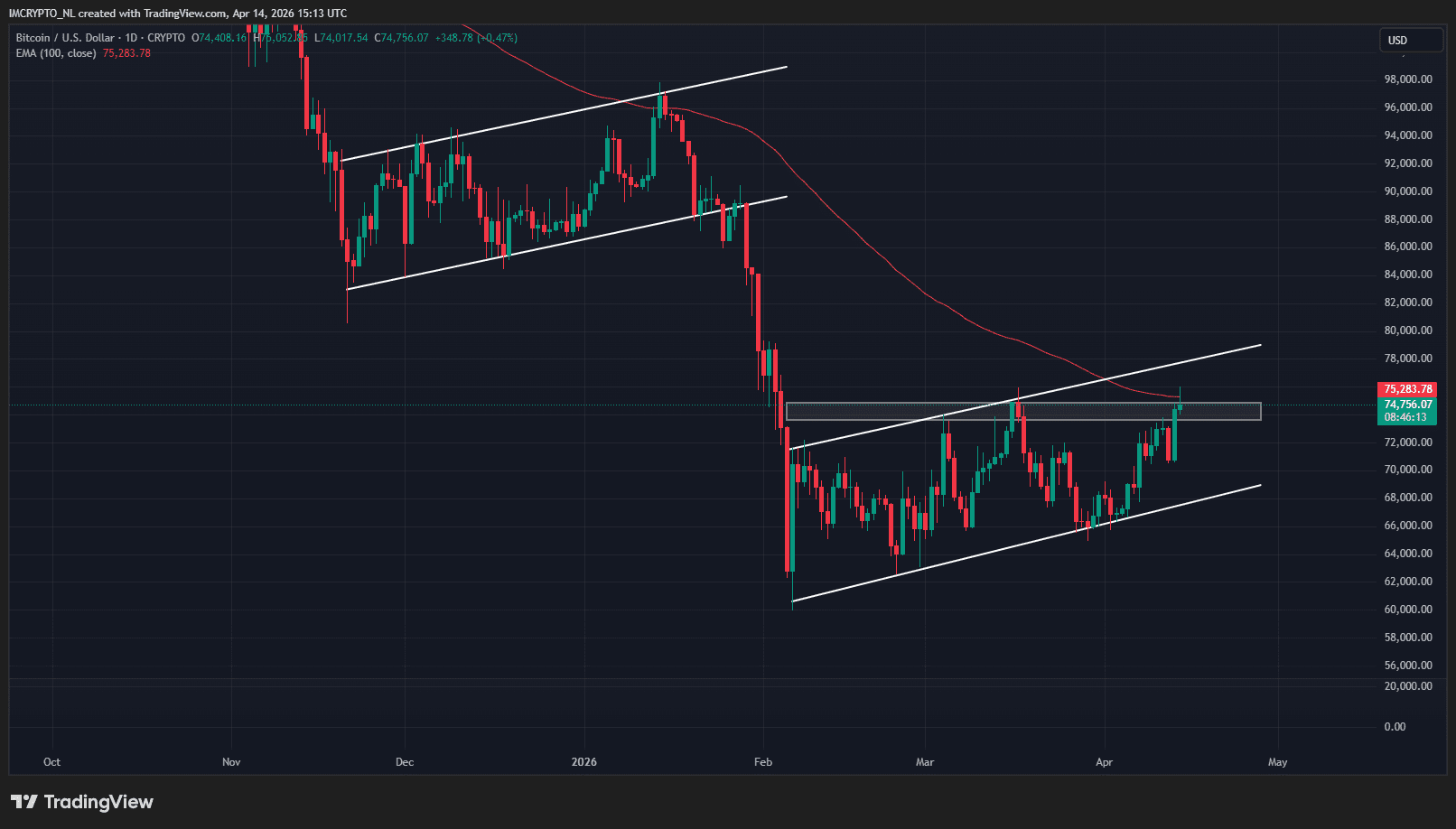Click the 2026 label on the time axis
The width and height of the screenshot is (1456, 829).
point(584,762)
